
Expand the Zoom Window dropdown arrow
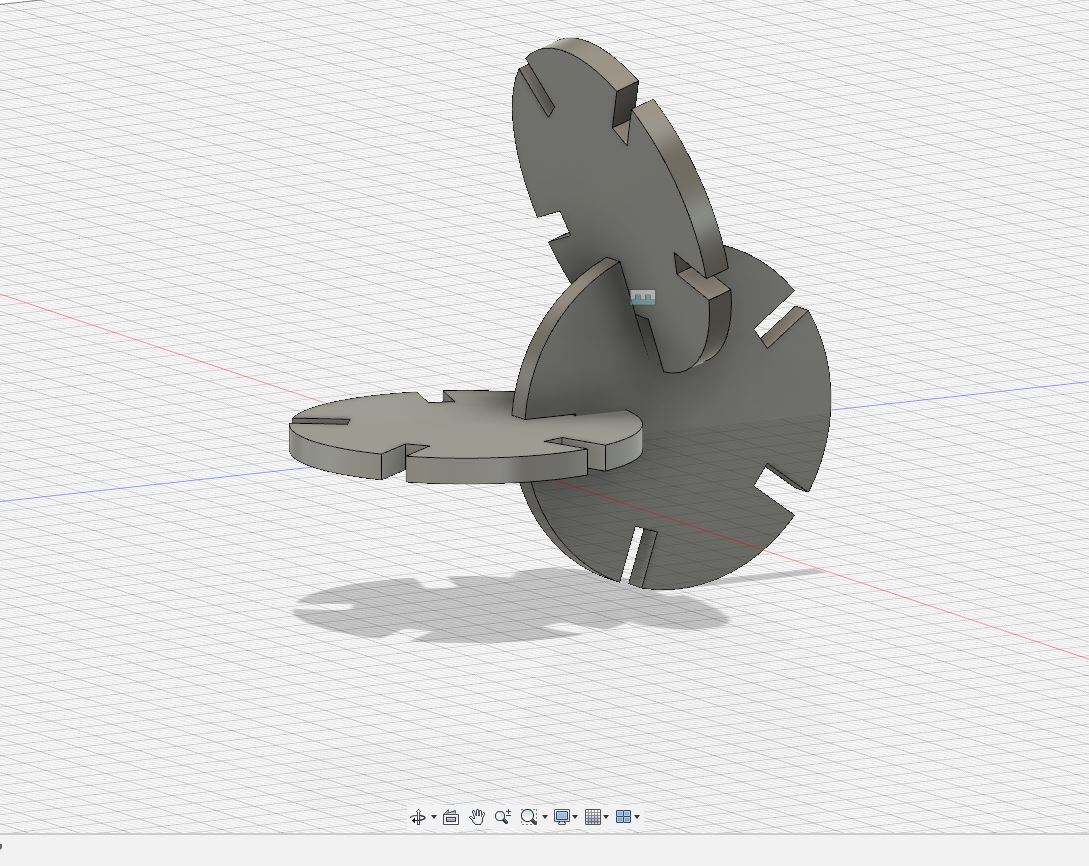pos(545,817)
